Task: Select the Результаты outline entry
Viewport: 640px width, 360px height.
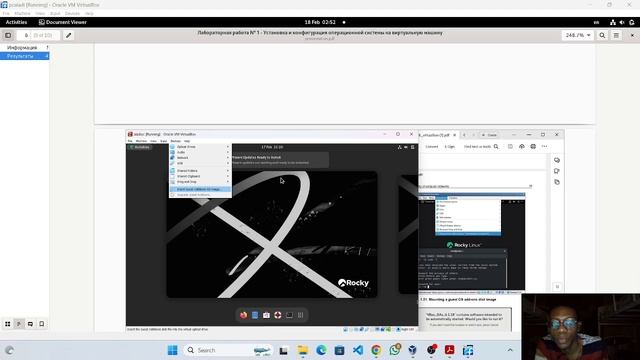Action: pyautogui.click(x=24, y=56)
